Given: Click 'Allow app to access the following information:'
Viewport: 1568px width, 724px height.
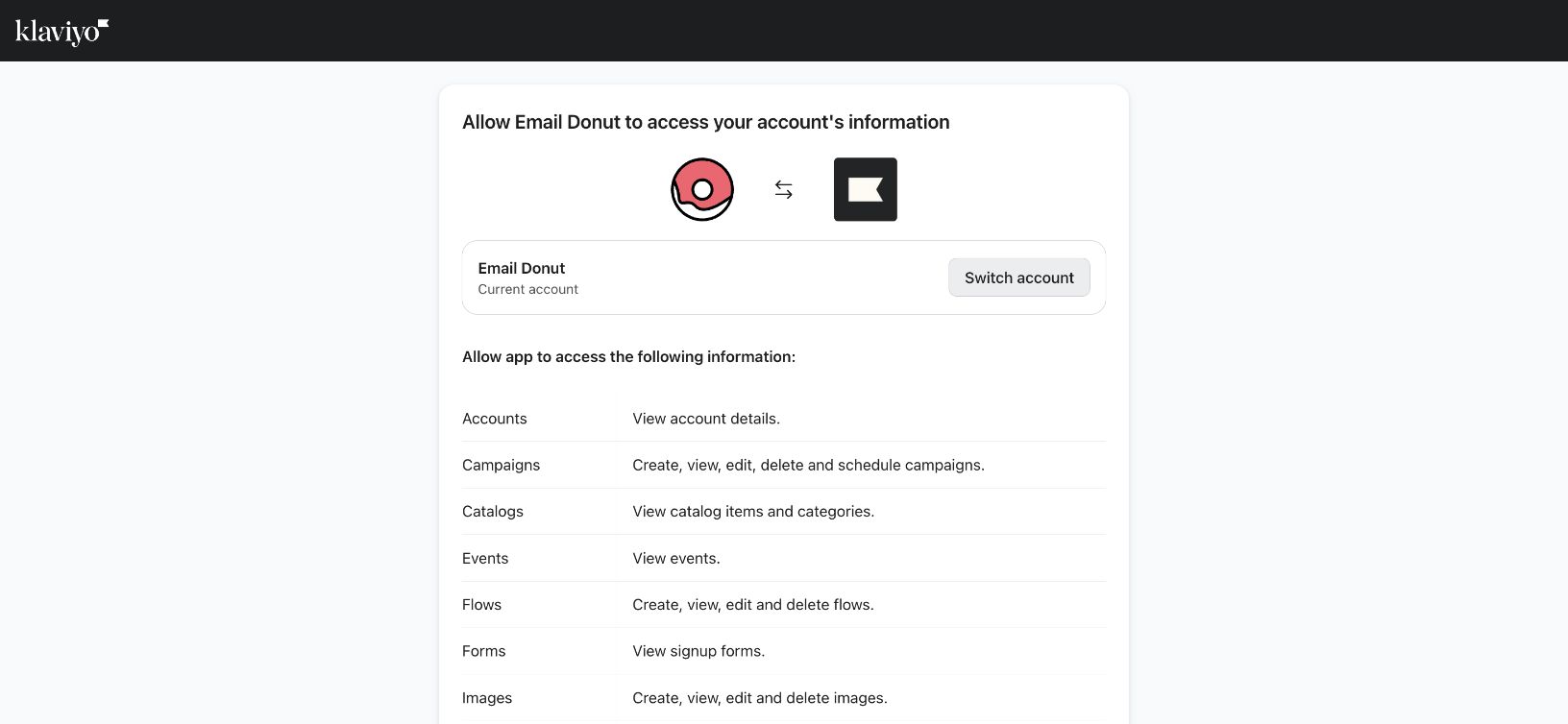Looking at the screenshot, I should click(629, 356).
